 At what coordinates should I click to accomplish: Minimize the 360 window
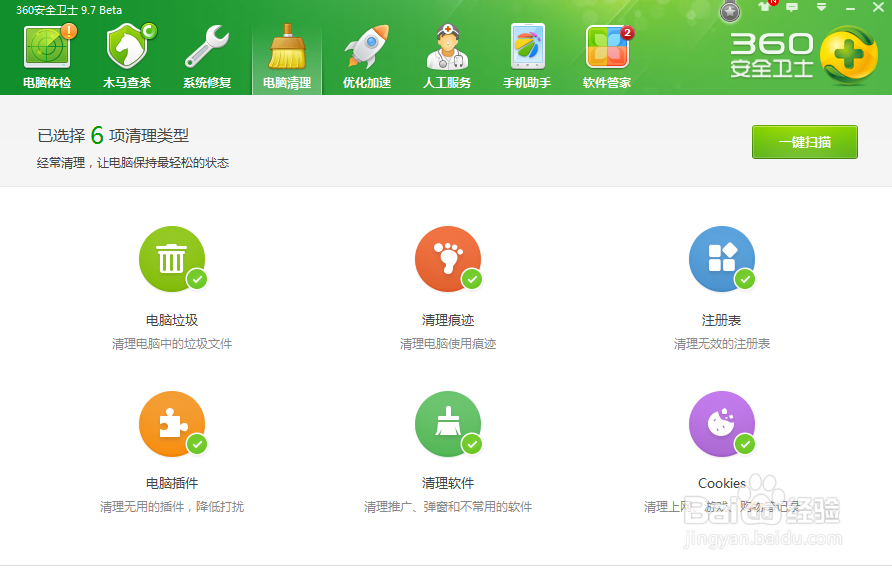[x=850, y=9]
